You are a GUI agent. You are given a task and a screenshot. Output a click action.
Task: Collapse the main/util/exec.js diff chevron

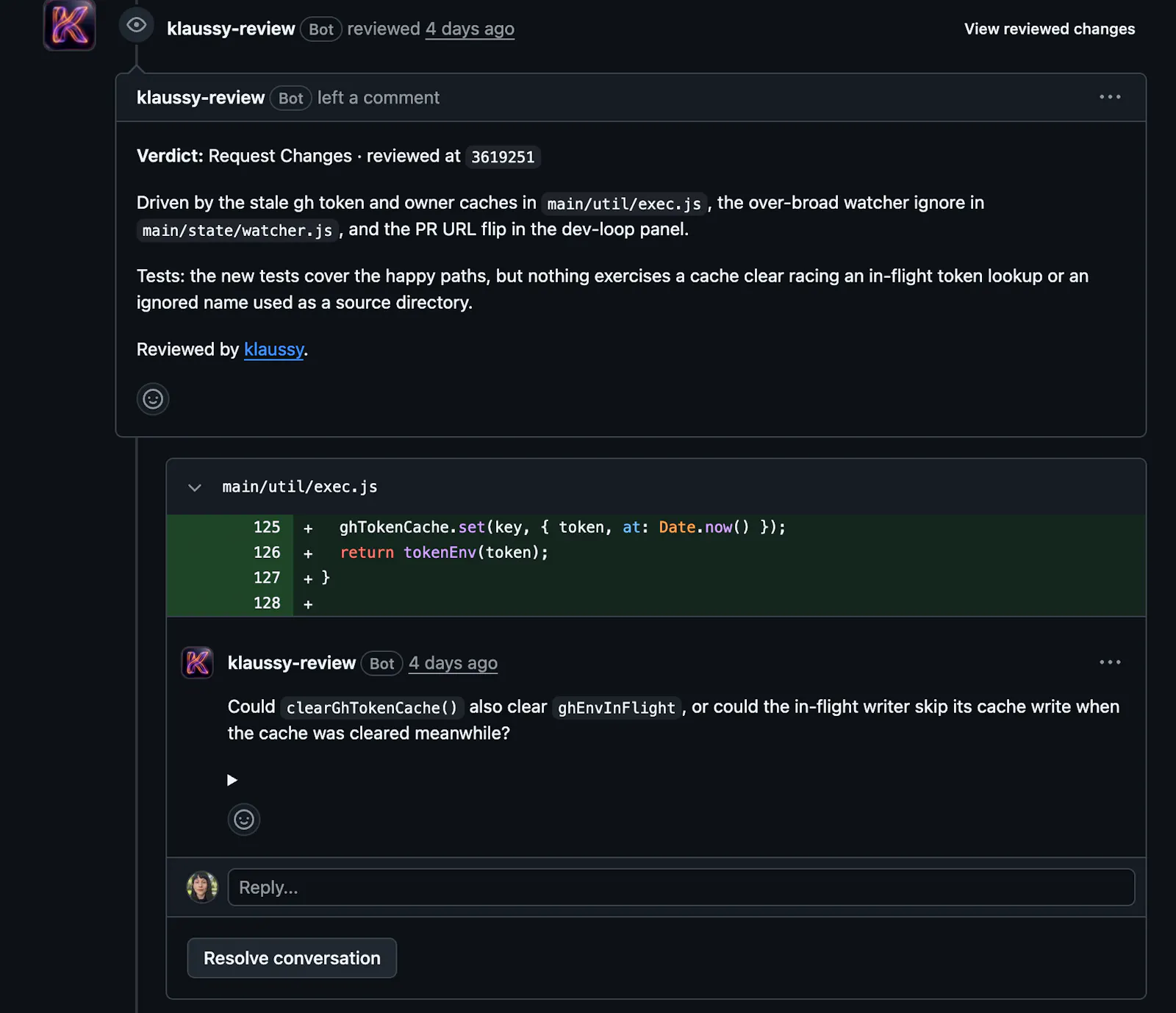(195, 487)
